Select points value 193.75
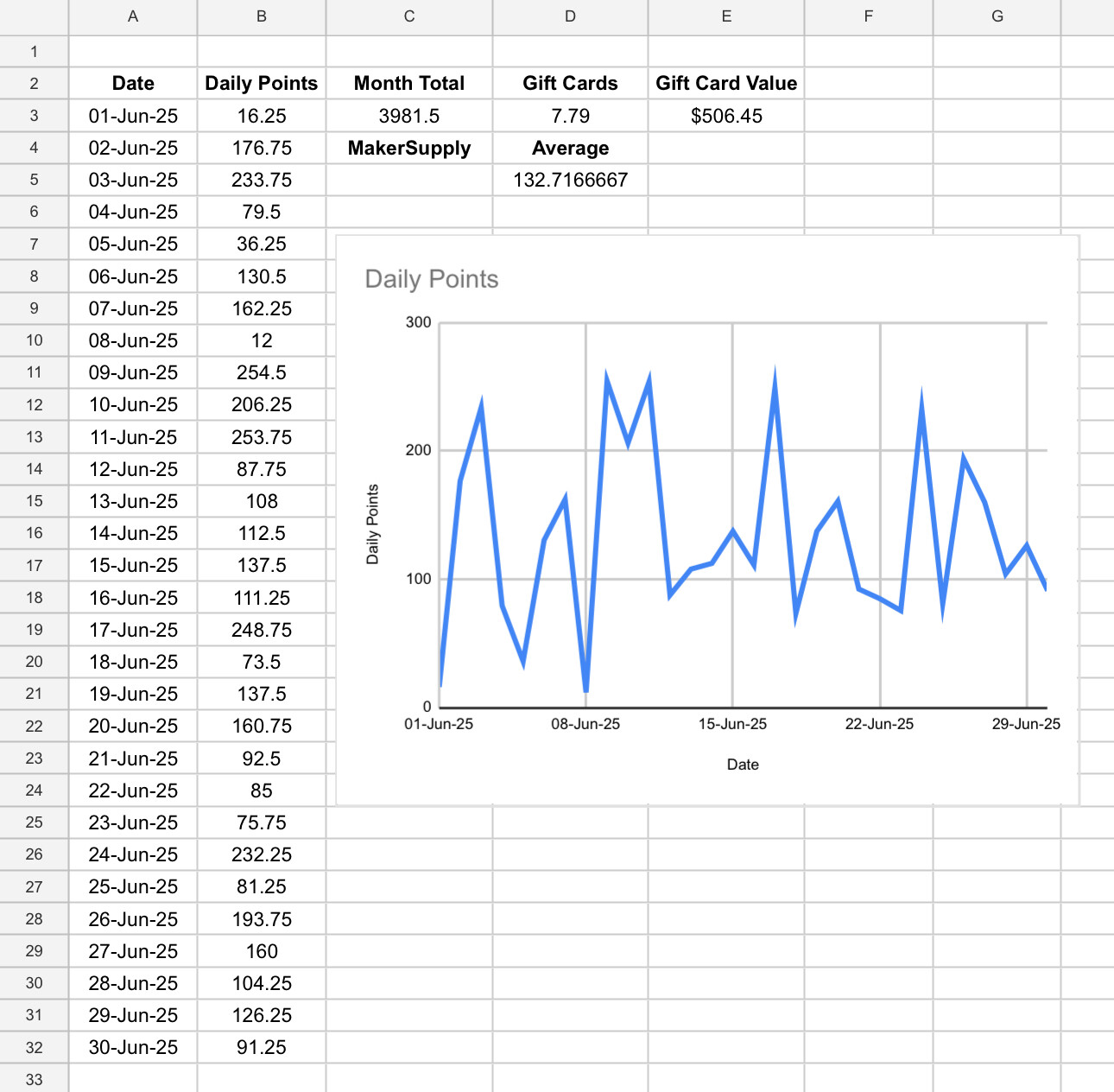The width and height of the screenshot is (1114, 1092). [262, 919]
